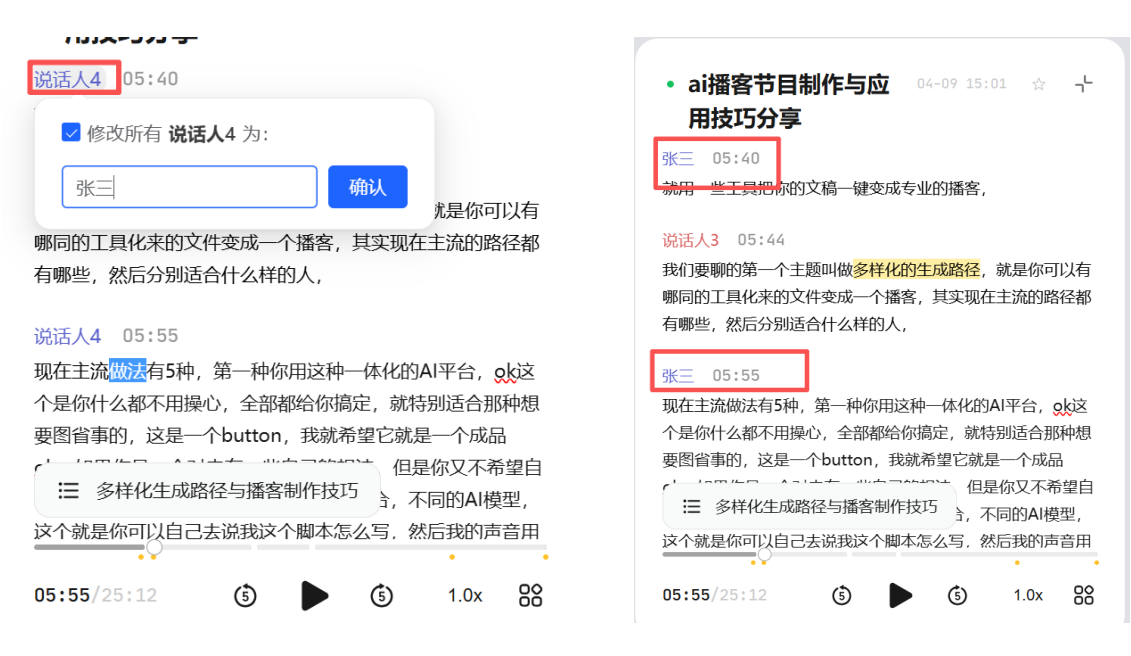
Task: Confirm rename with the 确认 button
Action: point(368,188)
